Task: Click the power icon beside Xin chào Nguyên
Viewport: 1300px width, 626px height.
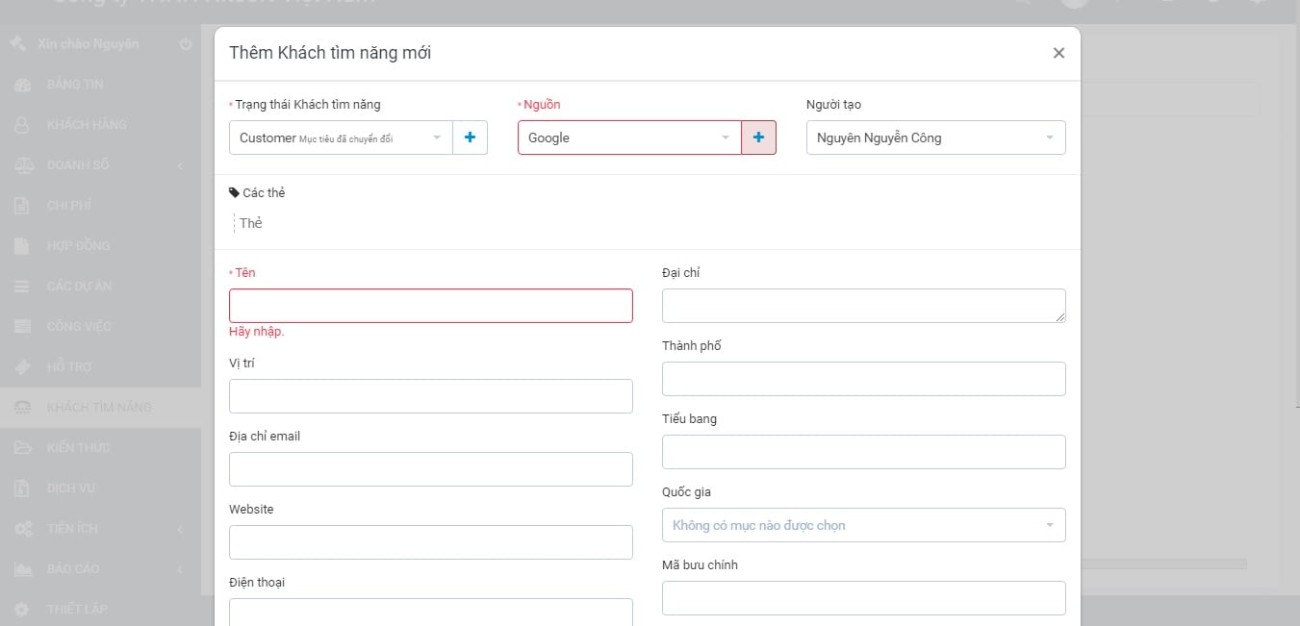Action: tap(185, 44)
